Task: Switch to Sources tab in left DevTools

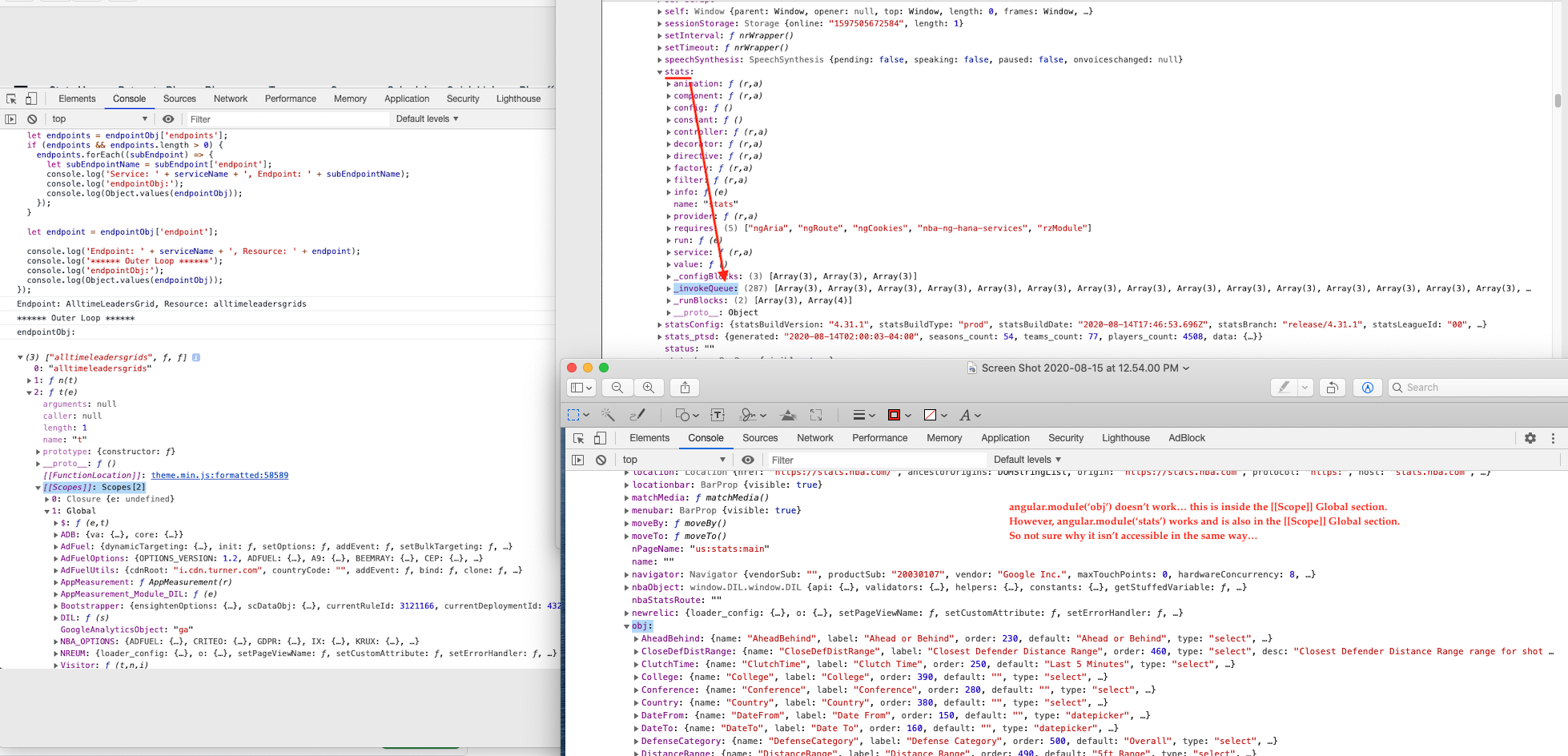Action: (x=179, y=99)
